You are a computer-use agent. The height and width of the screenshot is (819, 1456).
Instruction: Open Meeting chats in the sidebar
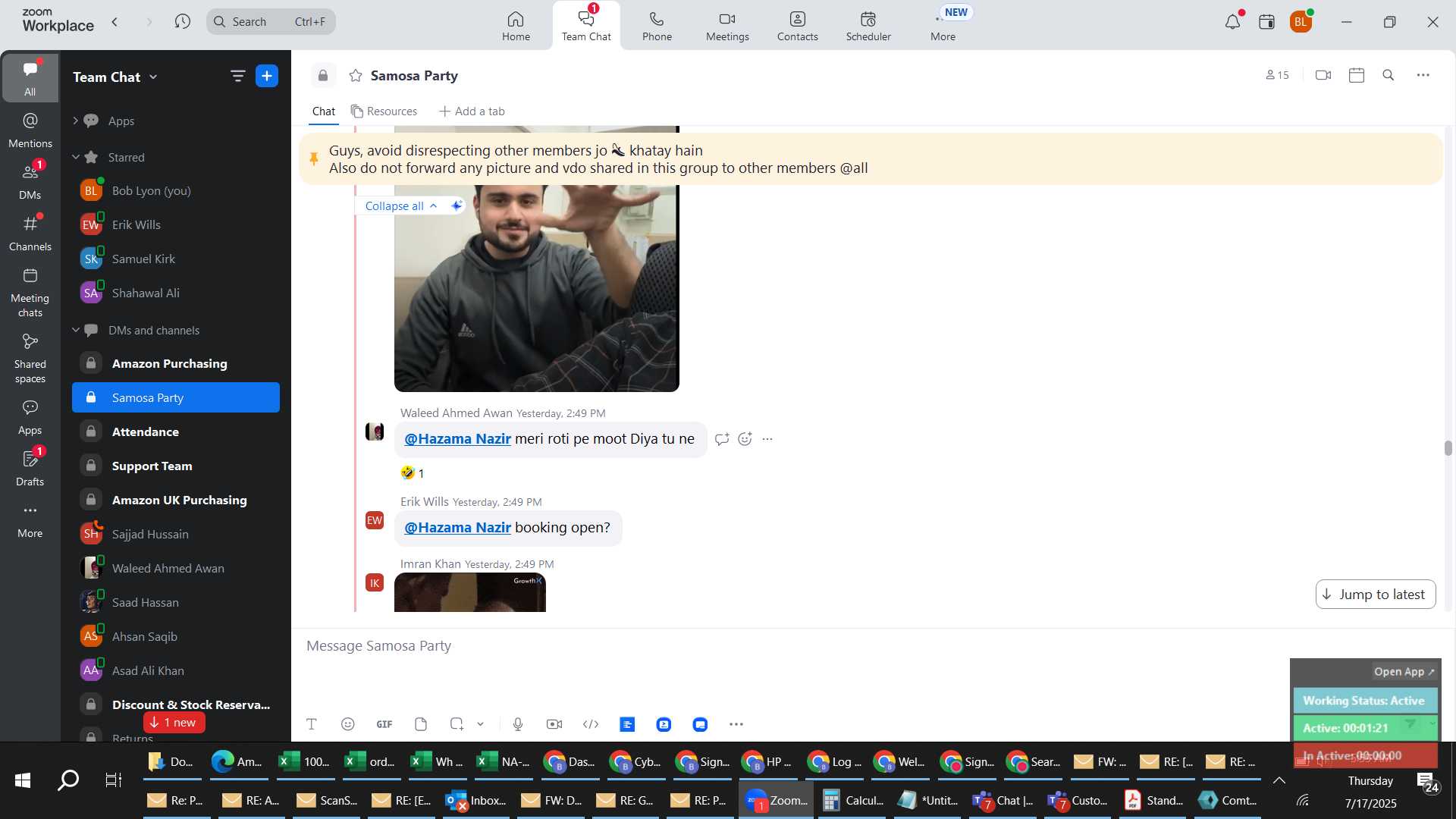pos(30,292)
